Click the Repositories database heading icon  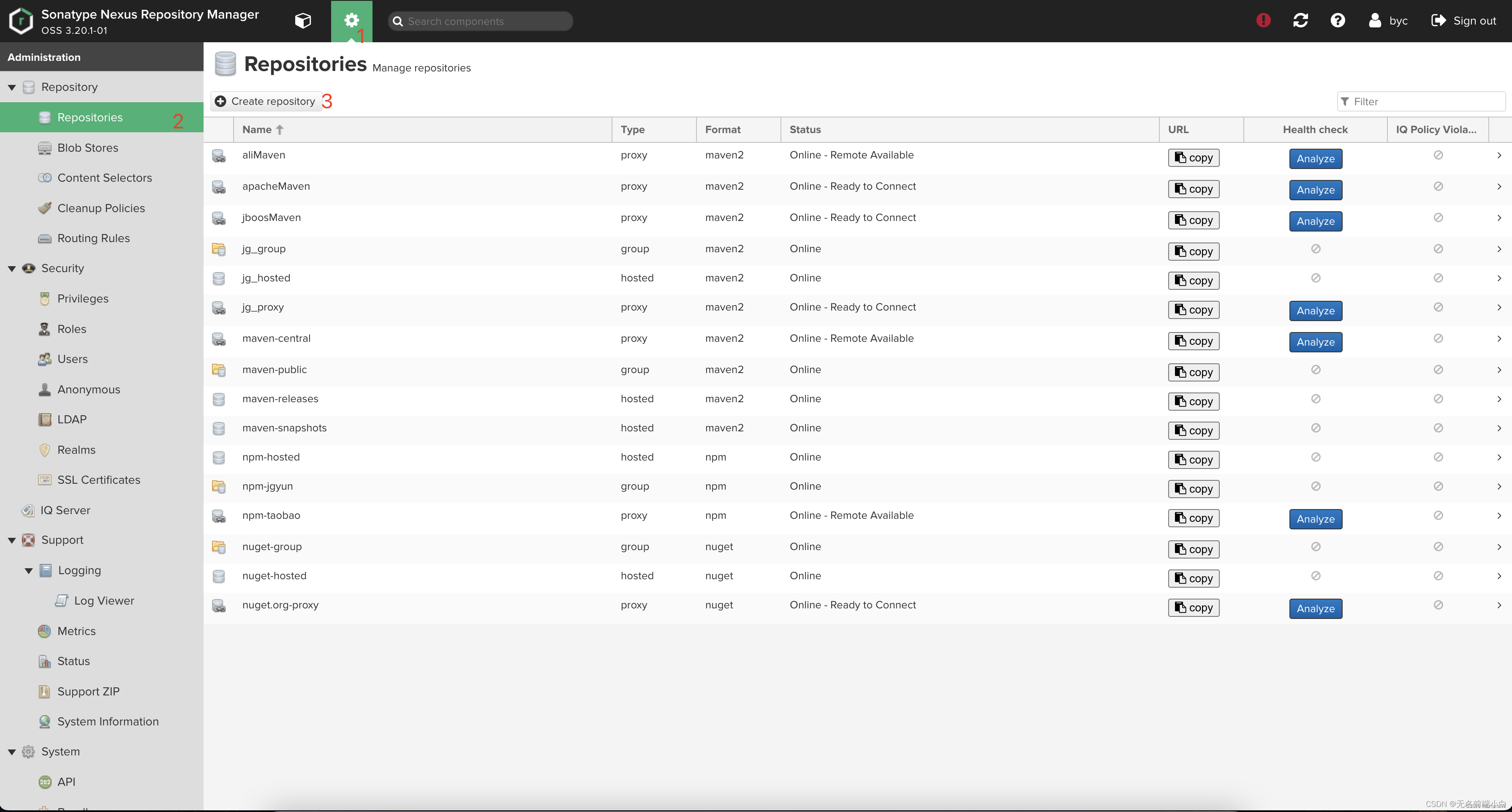[x=226, y=64]
